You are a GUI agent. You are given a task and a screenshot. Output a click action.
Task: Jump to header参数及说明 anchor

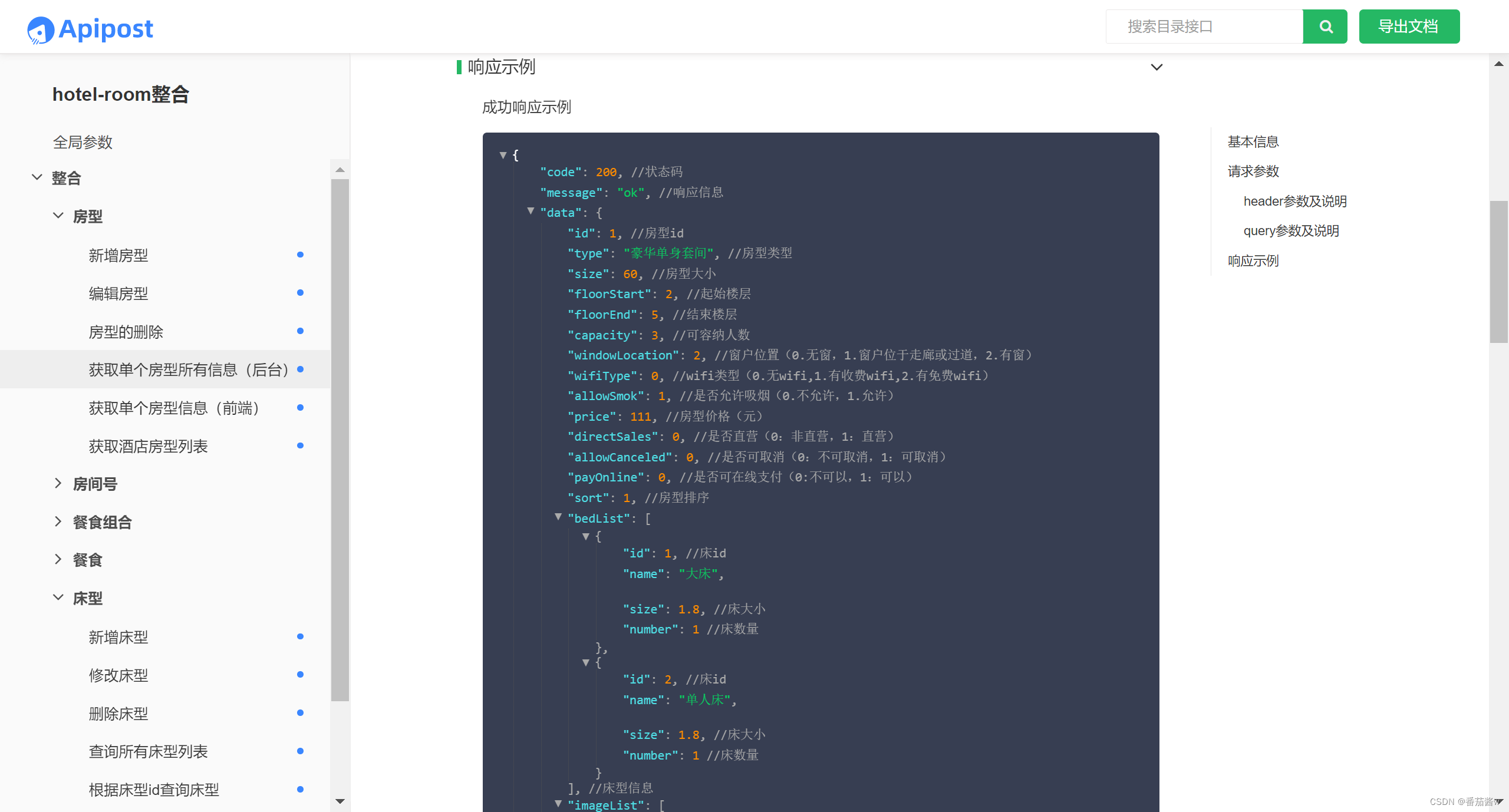[x=1295, y=201]
